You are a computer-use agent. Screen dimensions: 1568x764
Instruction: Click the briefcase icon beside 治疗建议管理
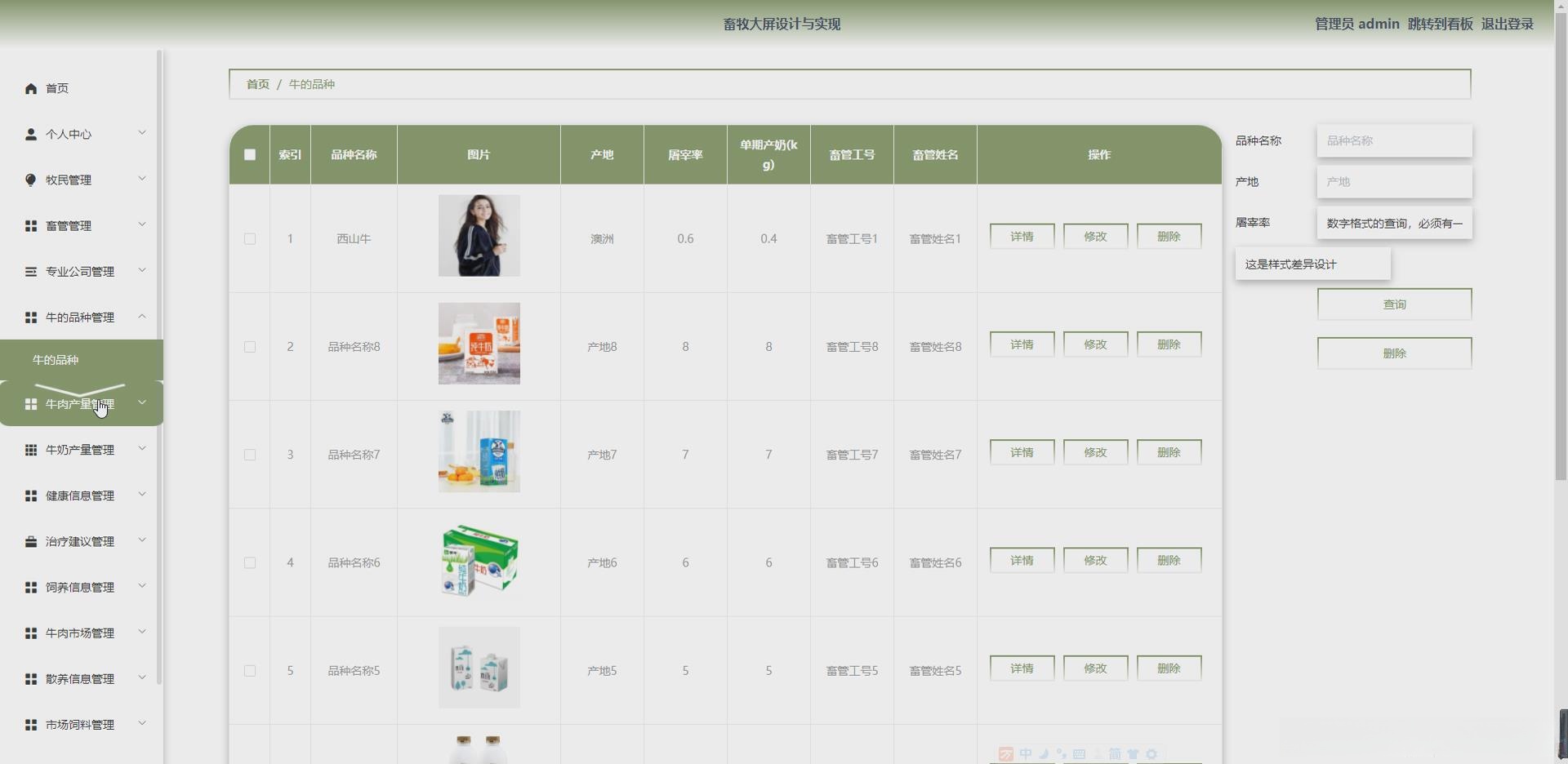coord(31,541)
